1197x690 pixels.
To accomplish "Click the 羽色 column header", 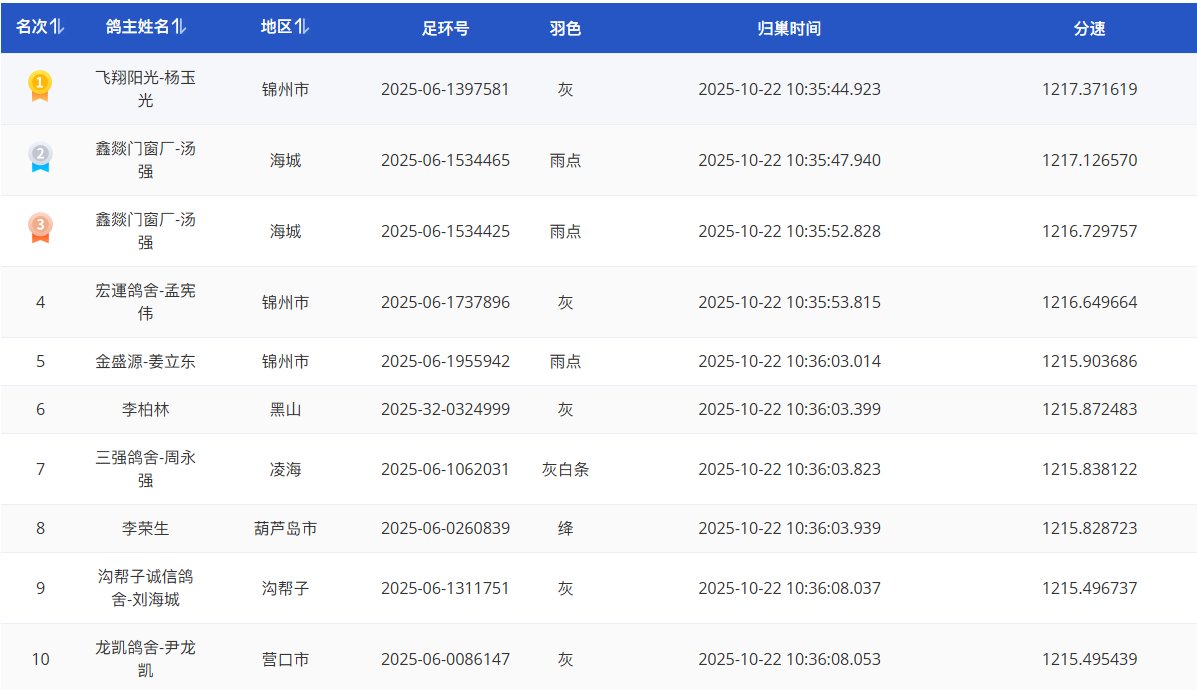I will coord(565,29).
